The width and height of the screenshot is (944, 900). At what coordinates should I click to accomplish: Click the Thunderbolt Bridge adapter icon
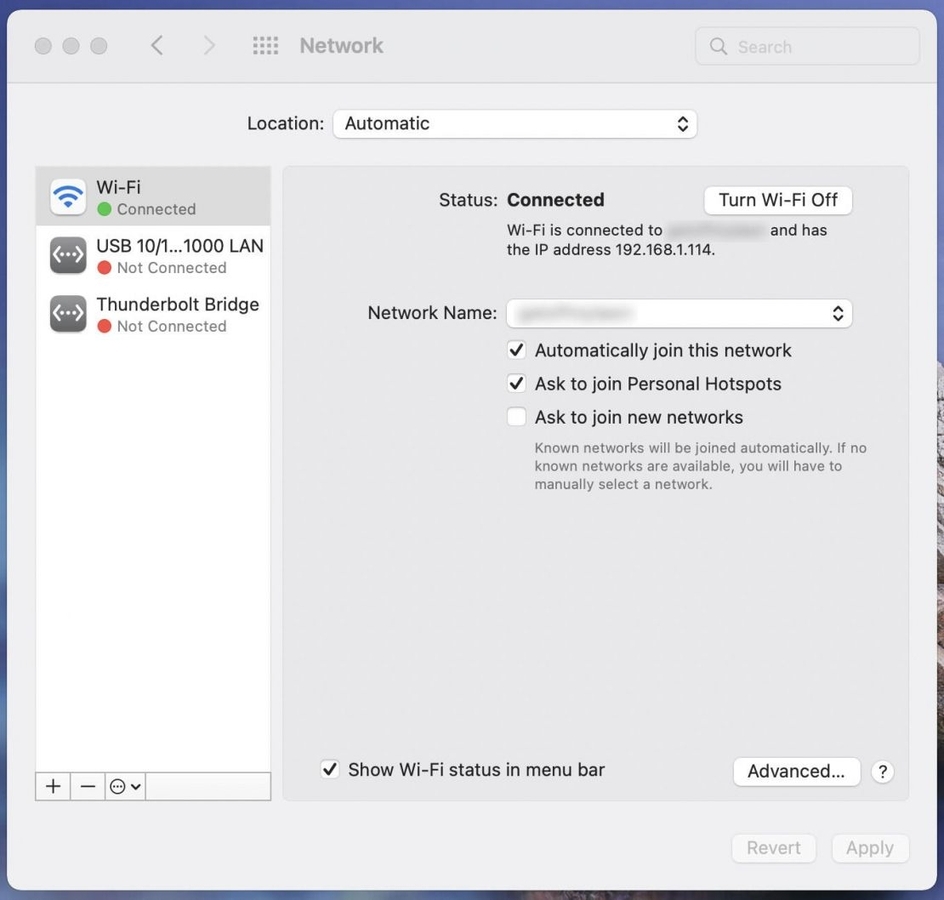coord(66,312)
